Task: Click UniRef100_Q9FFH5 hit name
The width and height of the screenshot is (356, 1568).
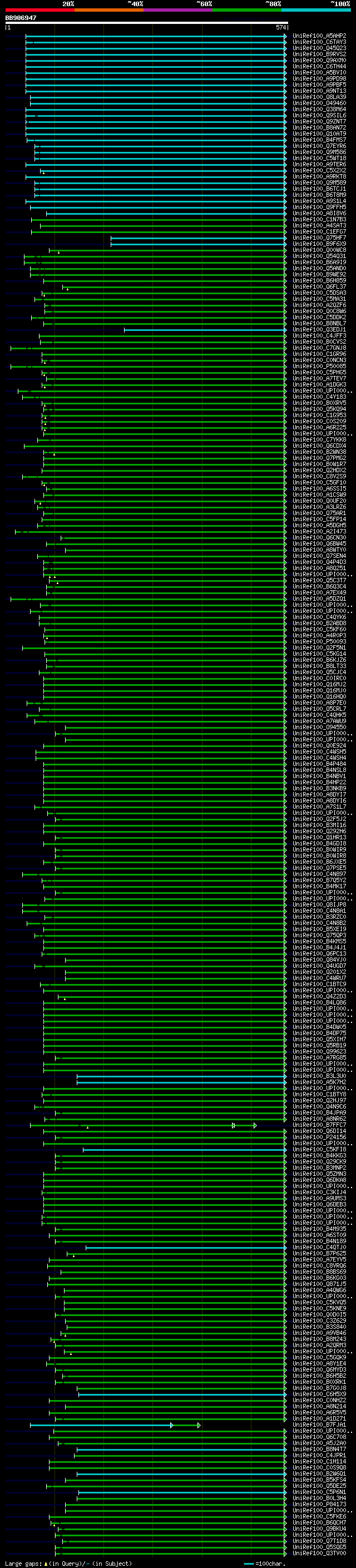Action: click(x=319, y=207)
